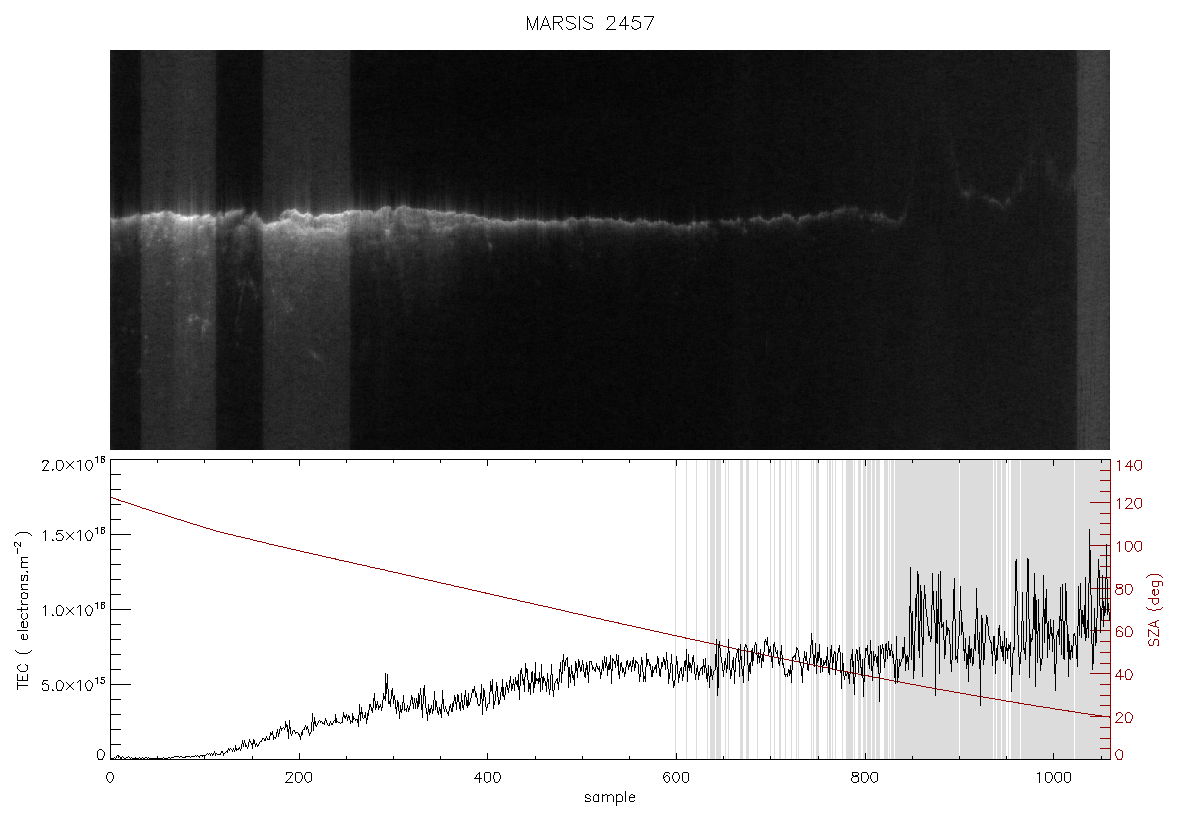Click the 2.0×10¹⁶ TEC tick label
The height and width of the screenshot is (830, 1180).
[x=74, y=464]
